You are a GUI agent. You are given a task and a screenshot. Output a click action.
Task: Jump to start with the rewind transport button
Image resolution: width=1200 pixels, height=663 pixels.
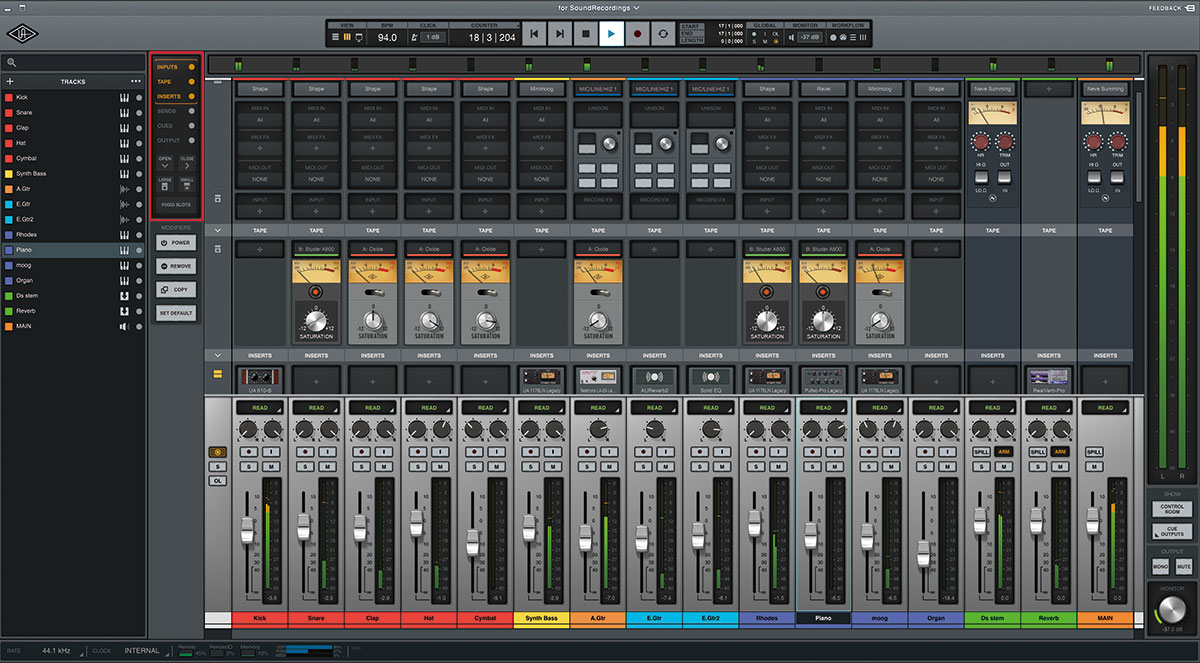click(x=535, y=34)
